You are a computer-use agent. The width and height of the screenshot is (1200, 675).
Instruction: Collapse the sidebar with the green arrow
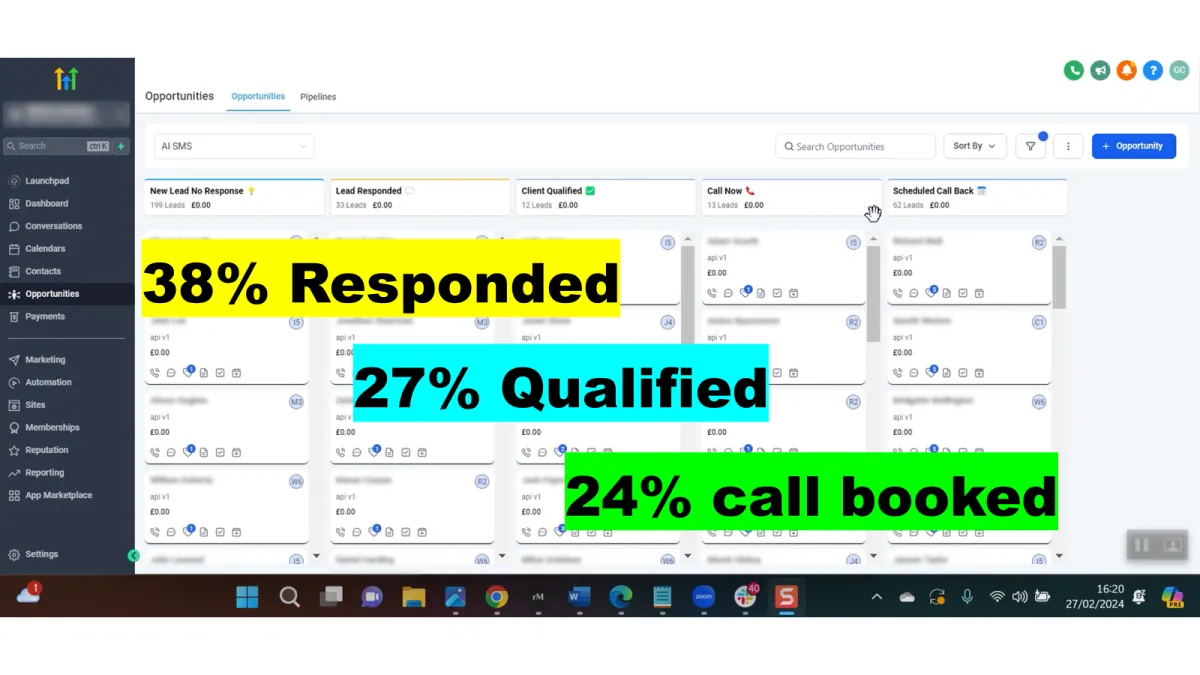pyautogui.click(x=133, y=555)
